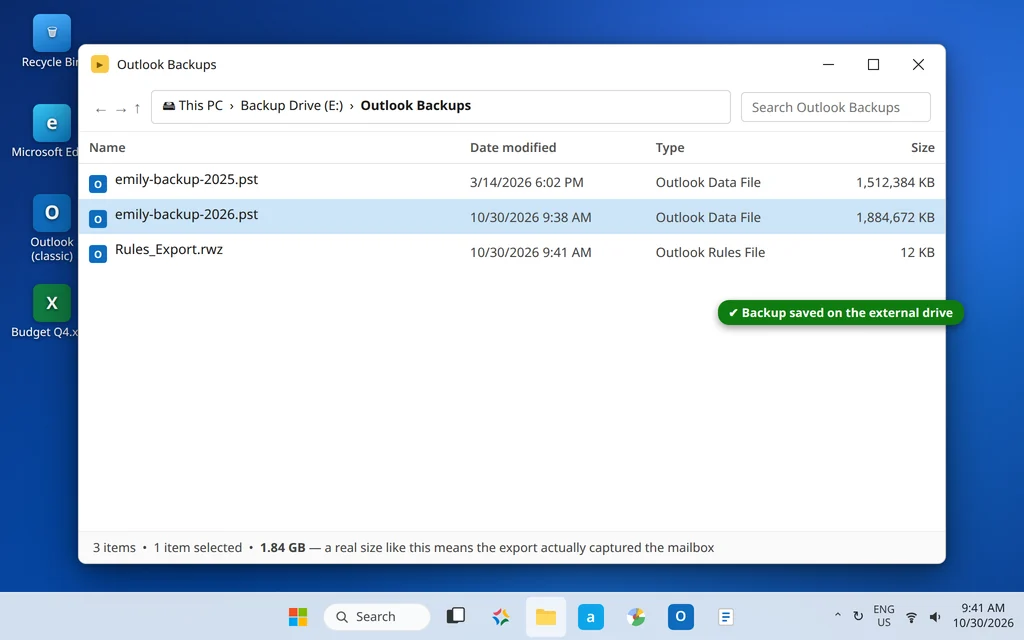This screenshot has height=640, width=1024.
Task: Select emily-backup-2025.pst file name
Action: point(186,180)
